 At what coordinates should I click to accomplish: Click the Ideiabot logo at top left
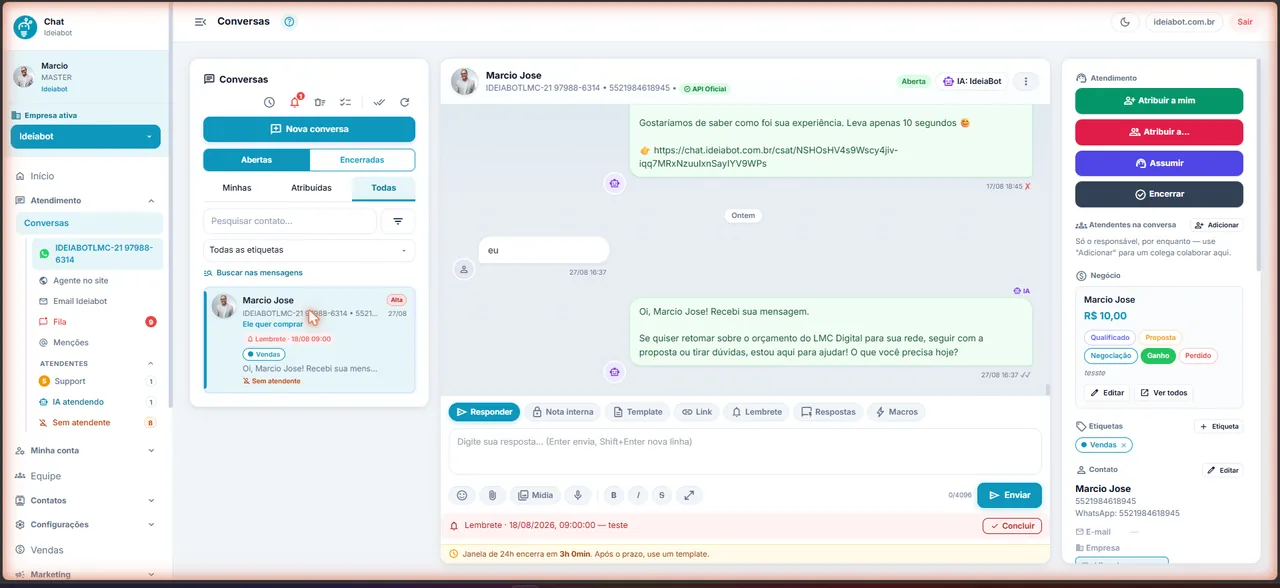tap(25, 27)
